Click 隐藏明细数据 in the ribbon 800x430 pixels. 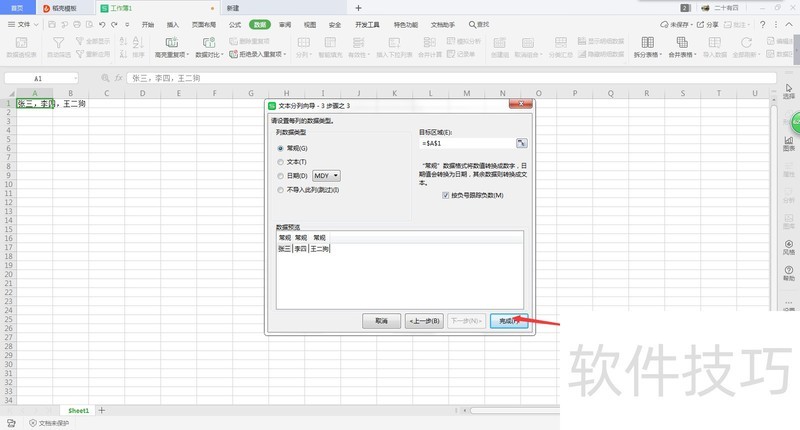(x=601, y=54)
